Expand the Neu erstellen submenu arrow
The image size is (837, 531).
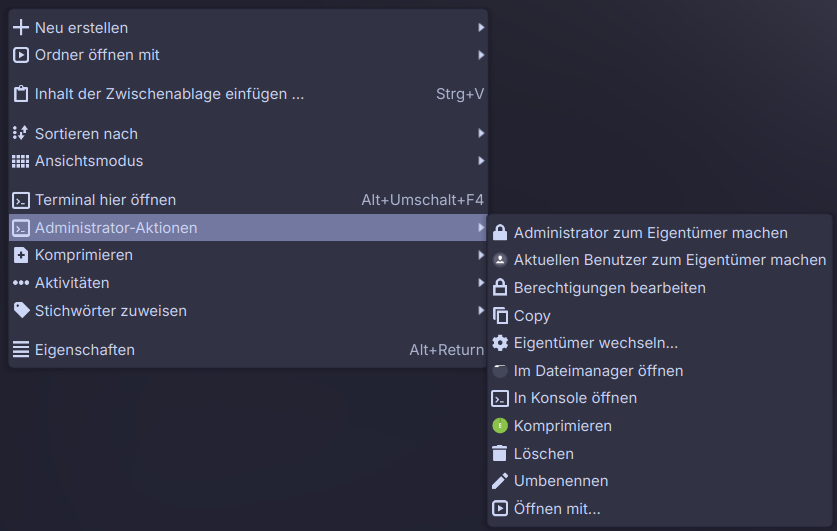pyautogui.click(x=481, y=28)
